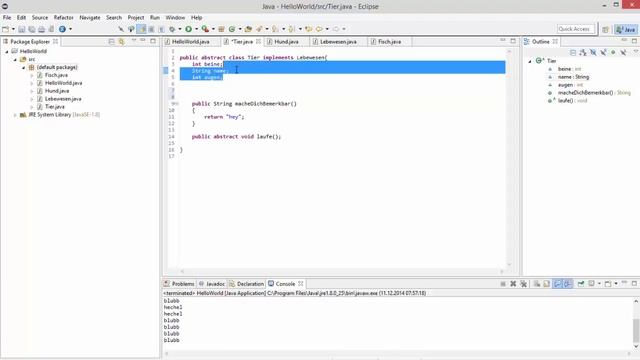Screen dimensions: 640x360
Task: Click Remove Launch icon in Console
Action: (x=513, y=284)
